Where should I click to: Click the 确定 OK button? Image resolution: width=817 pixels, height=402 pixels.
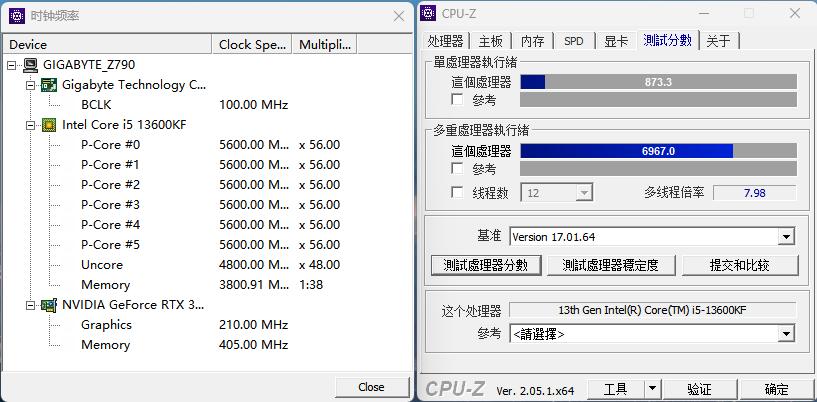[x=776, y=388]
